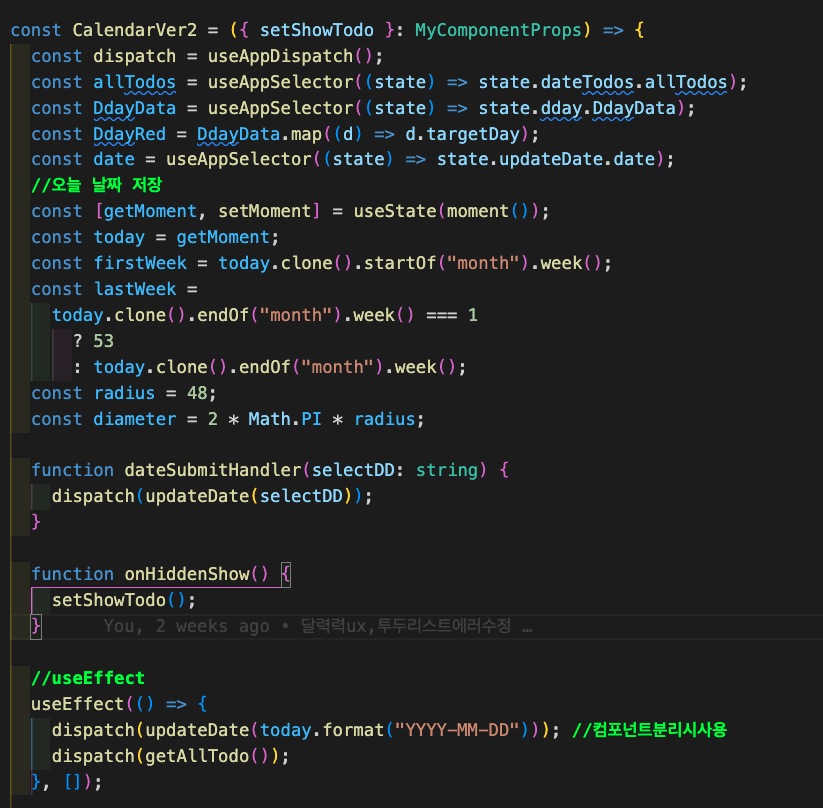
Task: Click the empty dependency array of useEffect
Action: [75, 782]
